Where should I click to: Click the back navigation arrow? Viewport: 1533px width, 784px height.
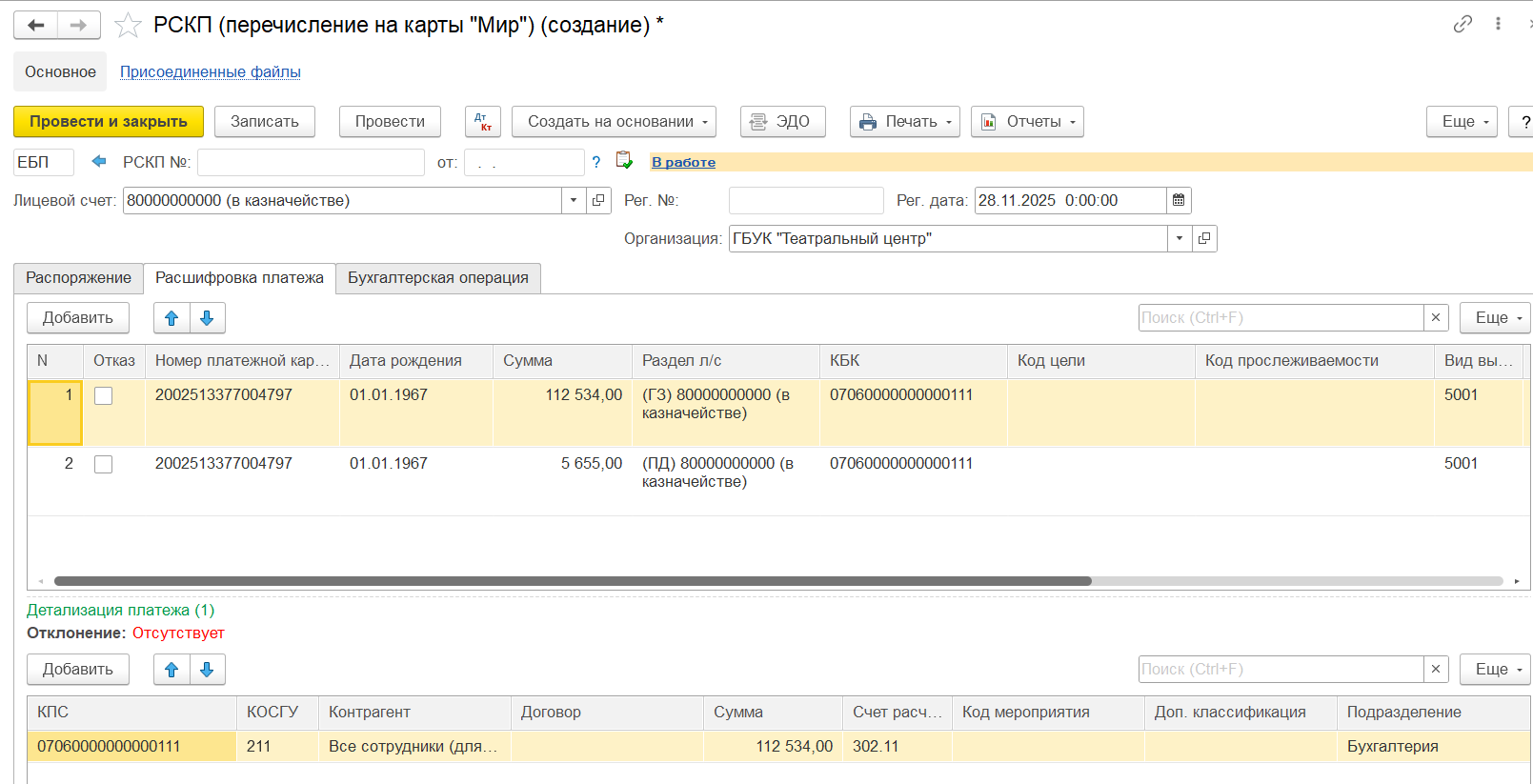[36, 25]
